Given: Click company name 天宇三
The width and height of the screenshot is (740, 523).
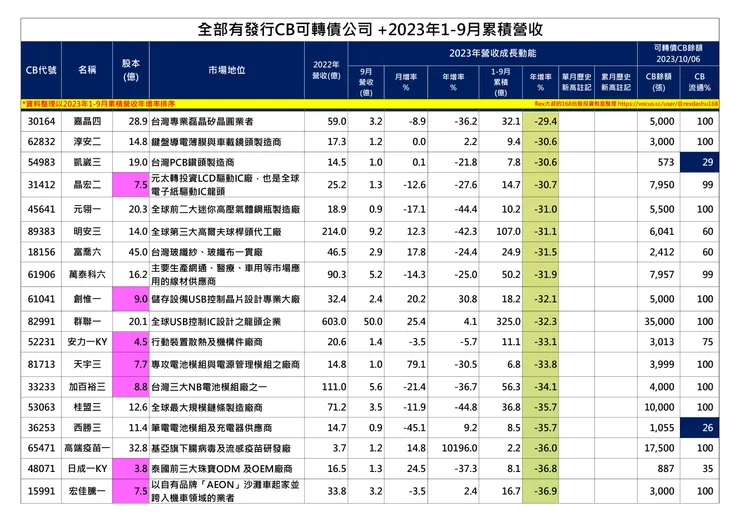Looking at the screenshot, I should pyautogui.click(x=87, y=364).
